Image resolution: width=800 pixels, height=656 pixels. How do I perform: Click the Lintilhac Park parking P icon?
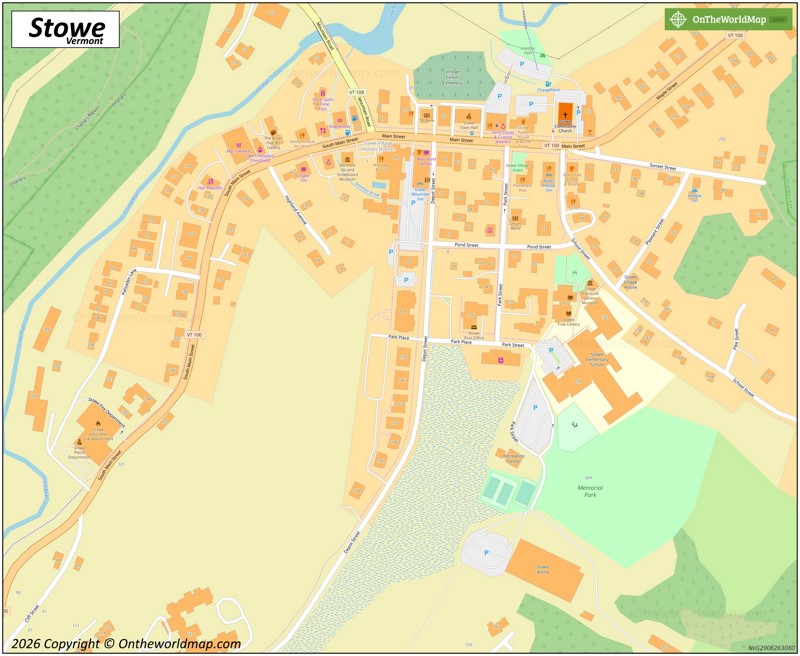click(521, 64)
